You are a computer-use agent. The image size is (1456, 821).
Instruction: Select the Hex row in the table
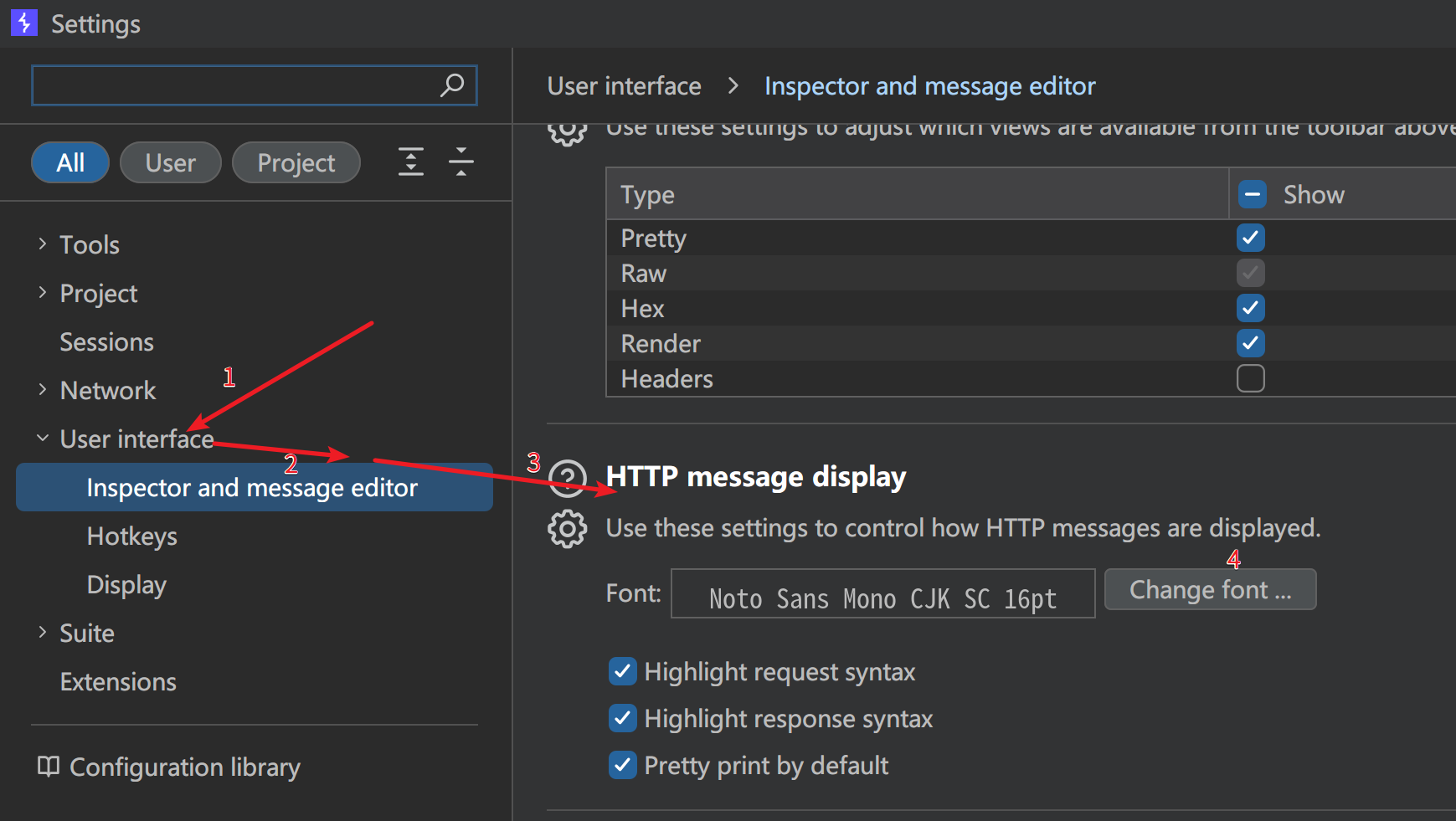[x=1031, y=308]
